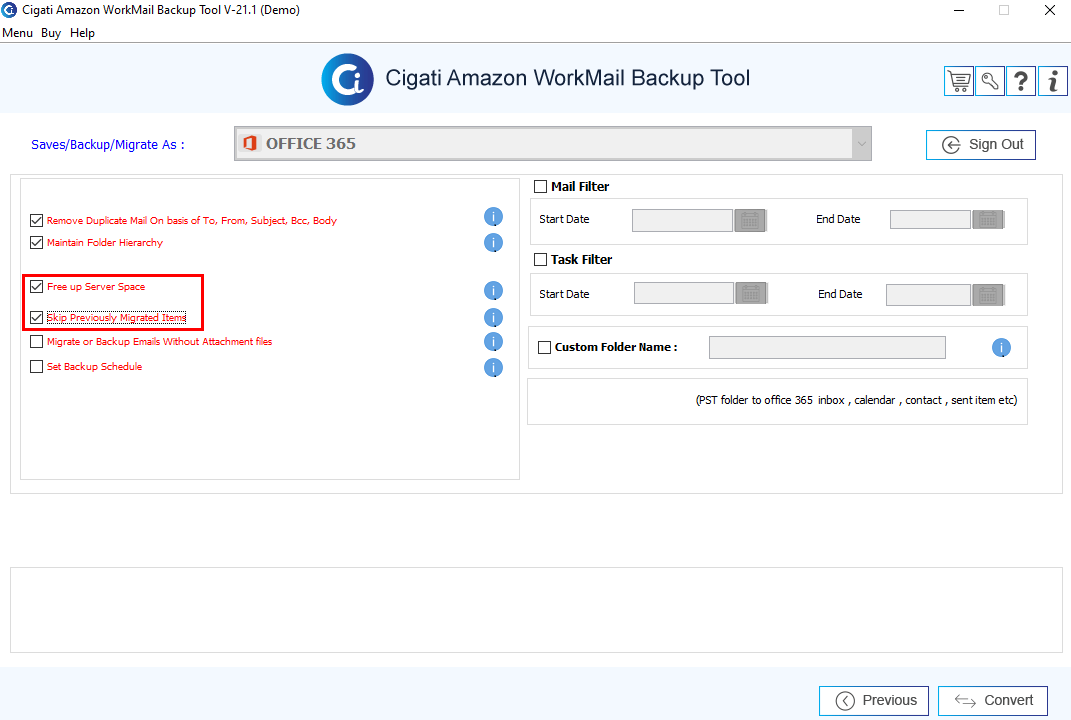This screenshot has height=720, width=1071.
Task: Start migration with the Convert button
Action: tap(992, 701)
